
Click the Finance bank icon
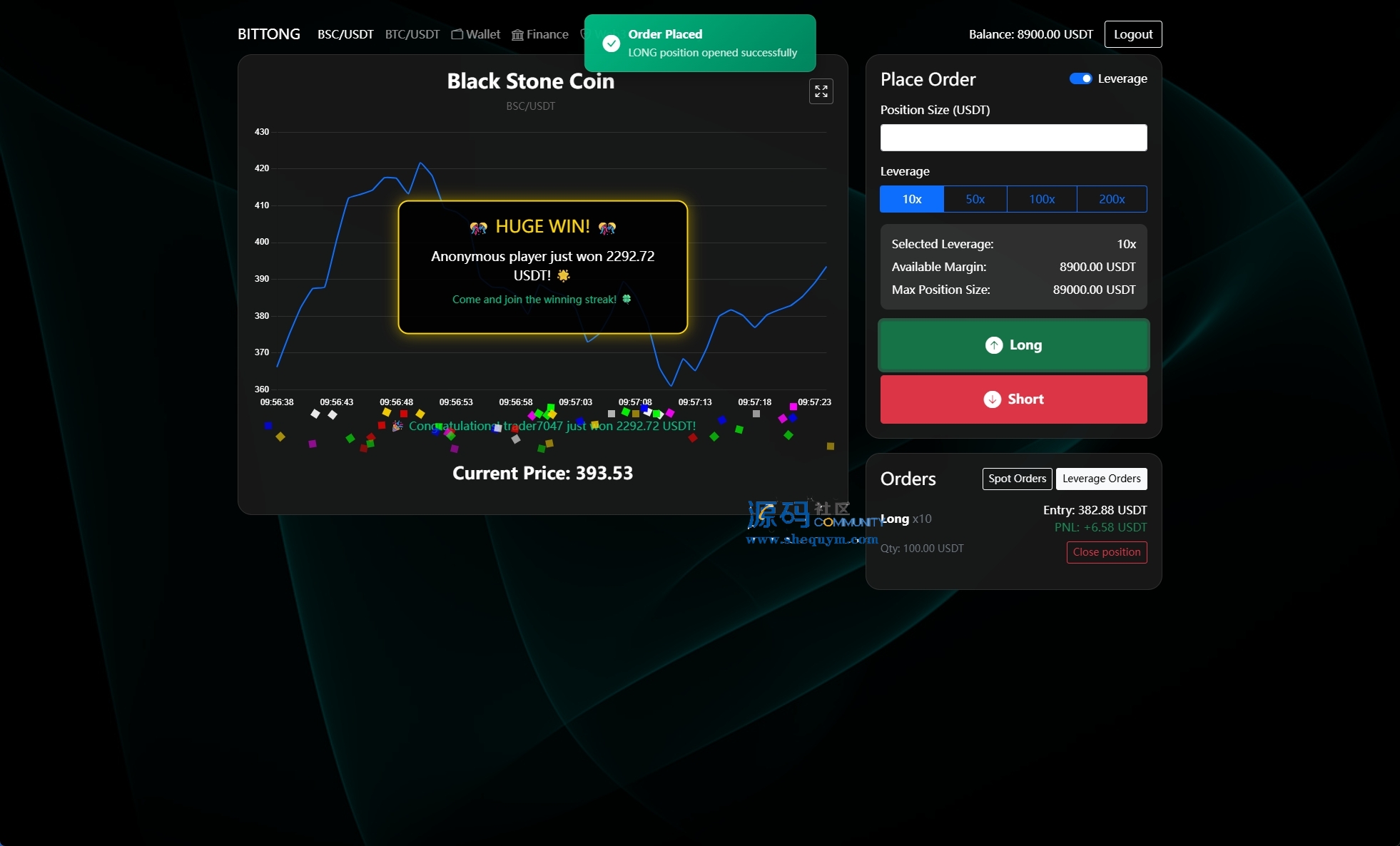click(517, 35)
